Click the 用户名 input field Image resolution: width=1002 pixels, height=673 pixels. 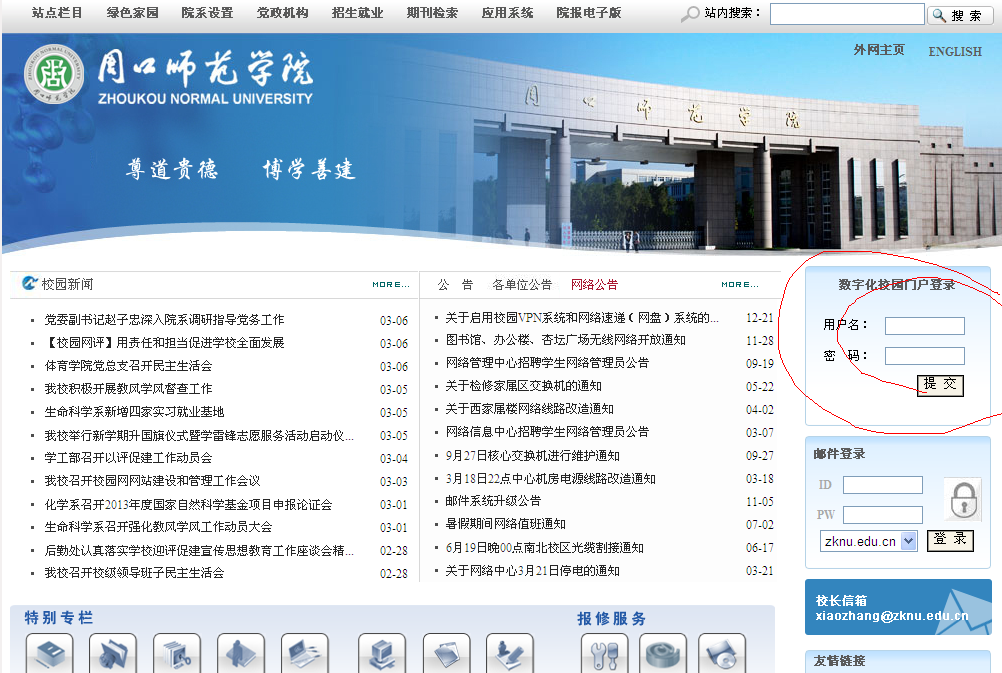point(924,326)
